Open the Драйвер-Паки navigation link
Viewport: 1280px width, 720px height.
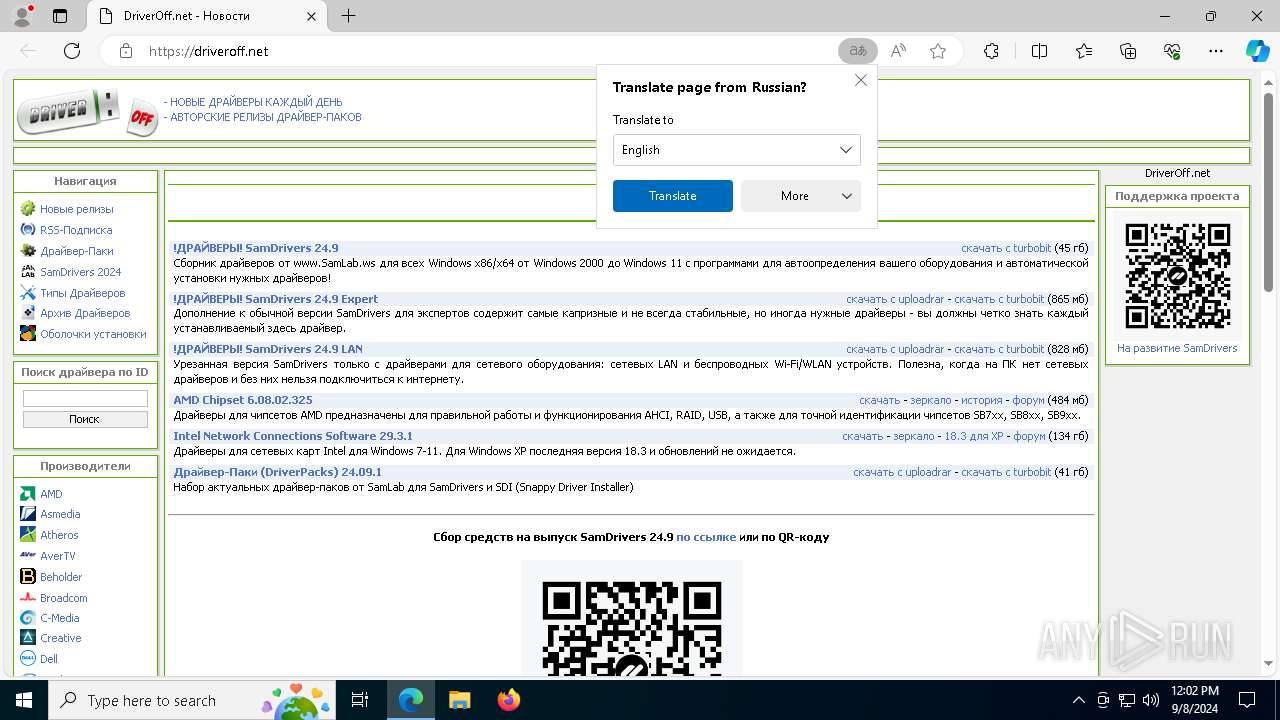pos(77,251)
